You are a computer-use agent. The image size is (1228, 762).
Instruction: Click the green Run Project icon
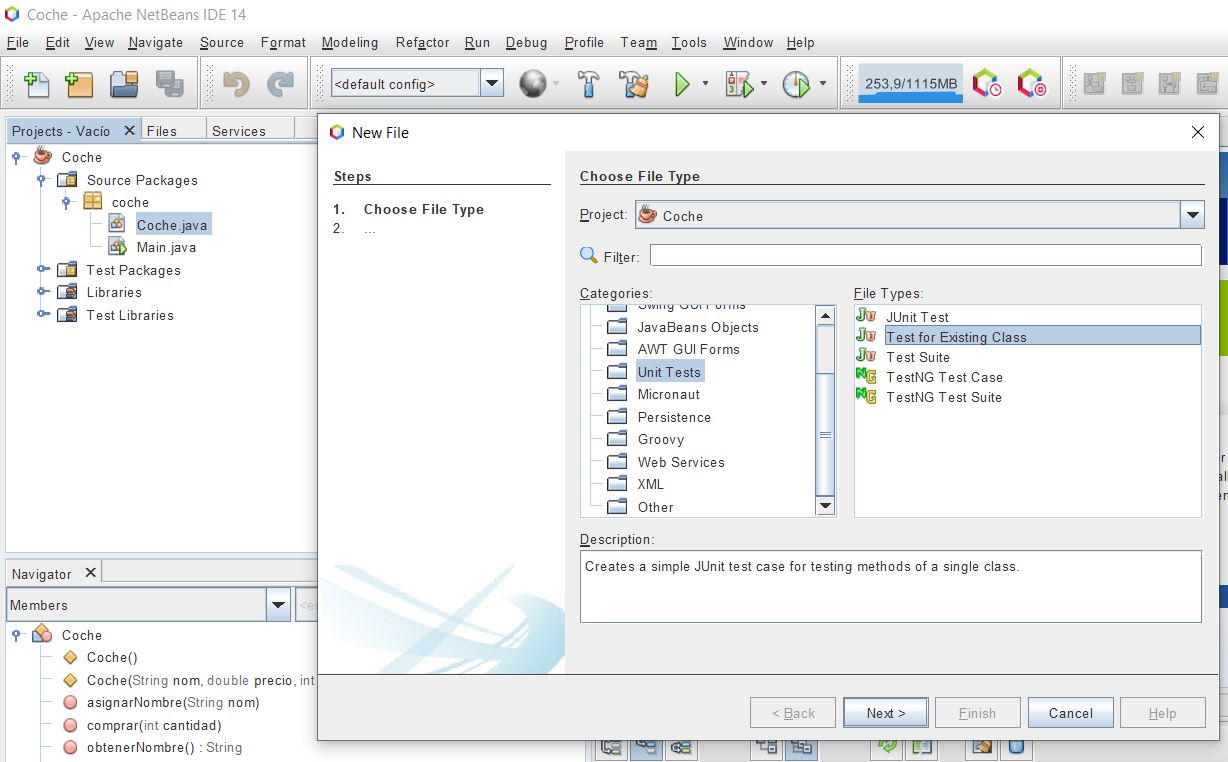(682, 85)
